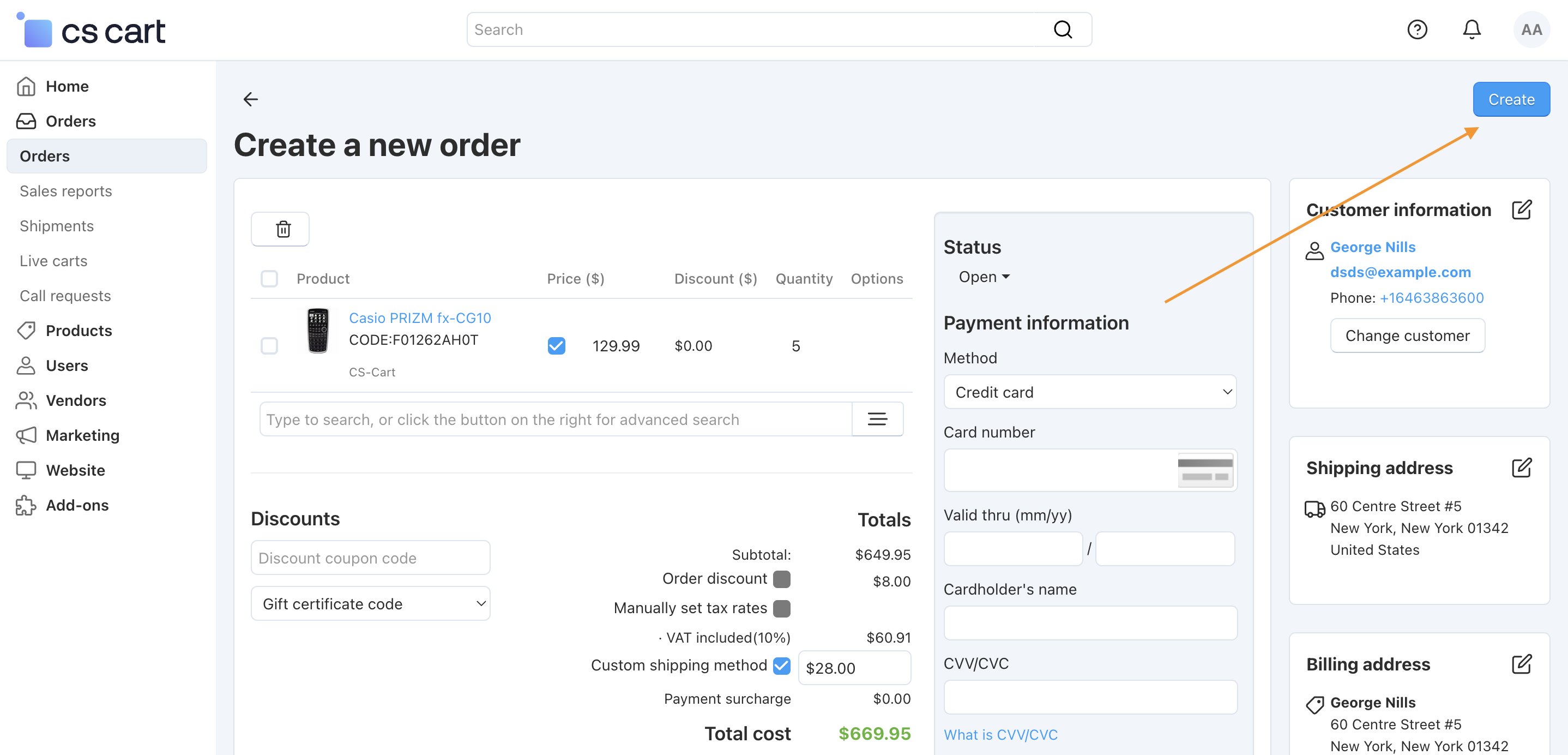1568x755 pixels.
Task: Click the Users person icon
Action: pyautogui.click(x=26, y=365)
